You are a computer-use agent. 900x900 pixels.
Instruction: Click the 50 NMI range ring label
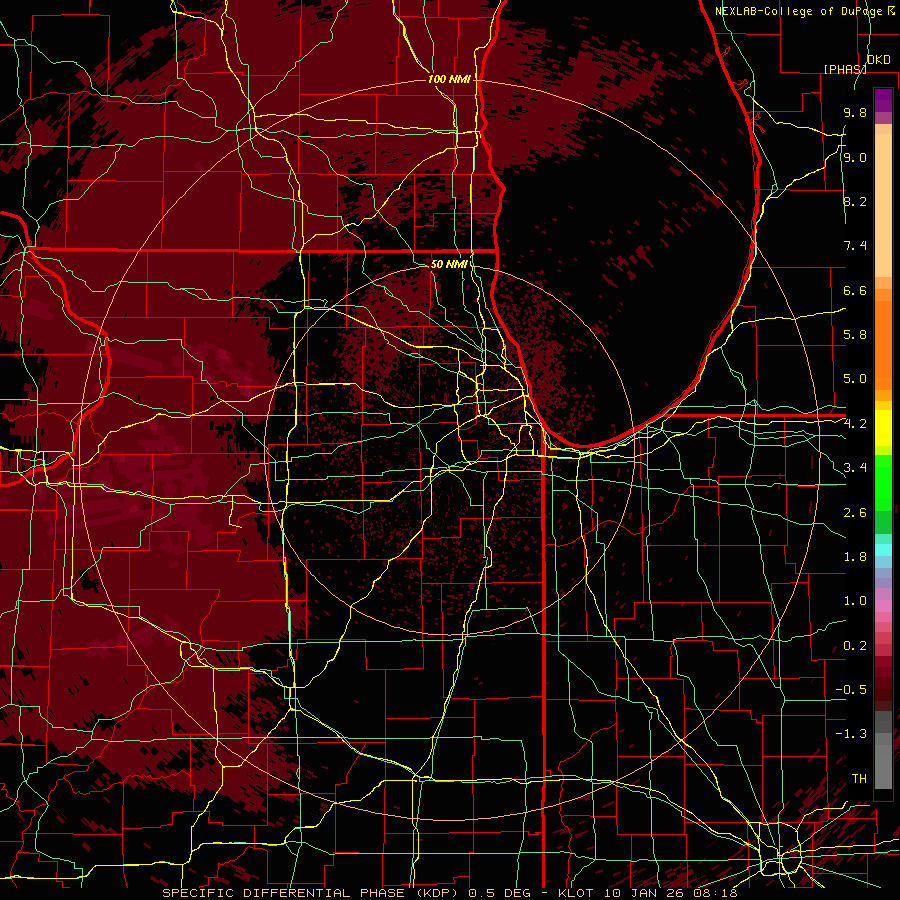pyautogui.click(x=449, y=264)
